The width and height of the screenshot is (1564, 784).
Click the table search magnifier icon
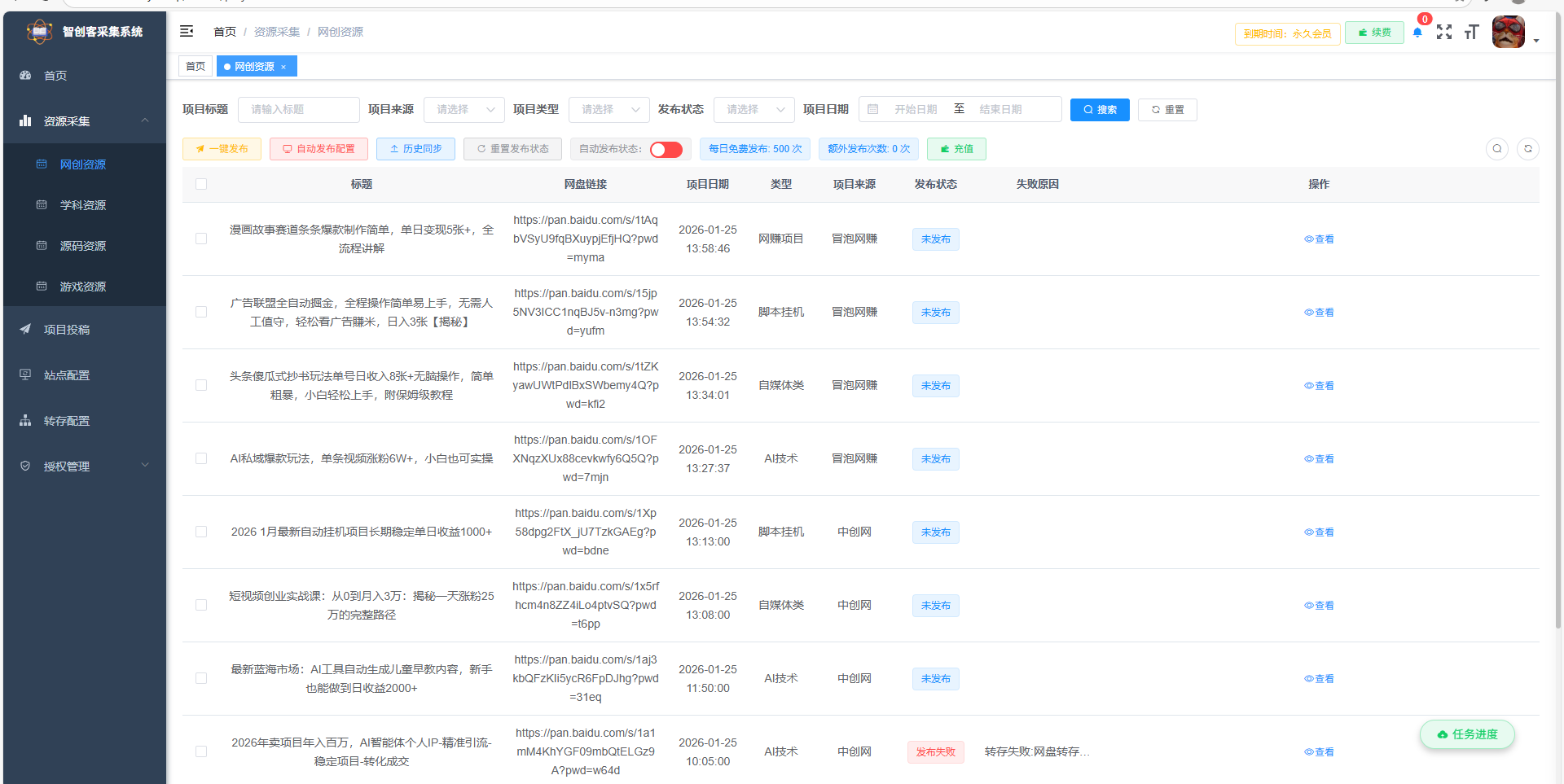click(1497, 149)
